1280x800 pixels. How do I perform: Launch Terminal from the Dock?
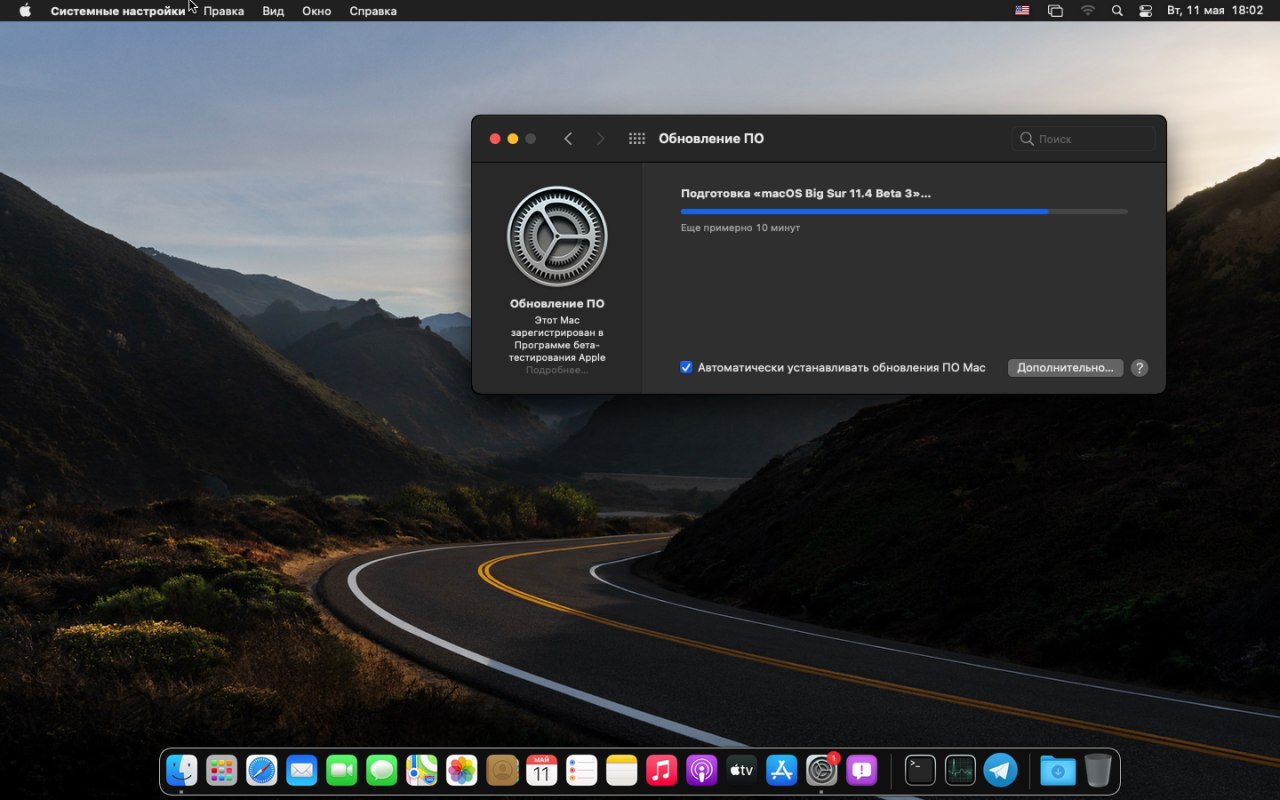click(920, 770)
